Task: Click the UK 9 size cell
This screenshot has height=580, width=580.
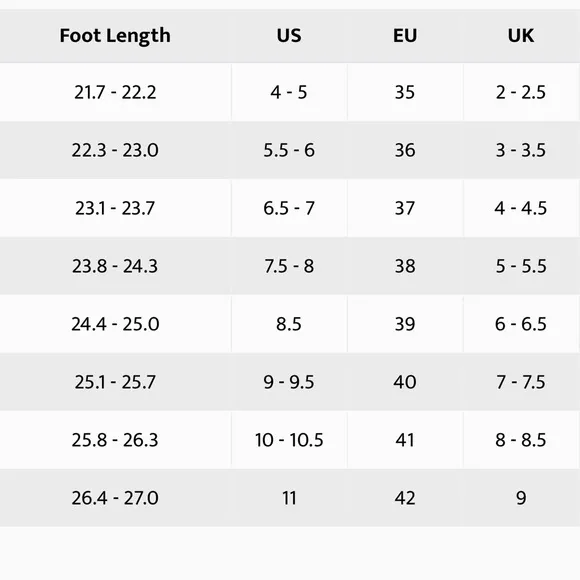Action: pos(521,498)
